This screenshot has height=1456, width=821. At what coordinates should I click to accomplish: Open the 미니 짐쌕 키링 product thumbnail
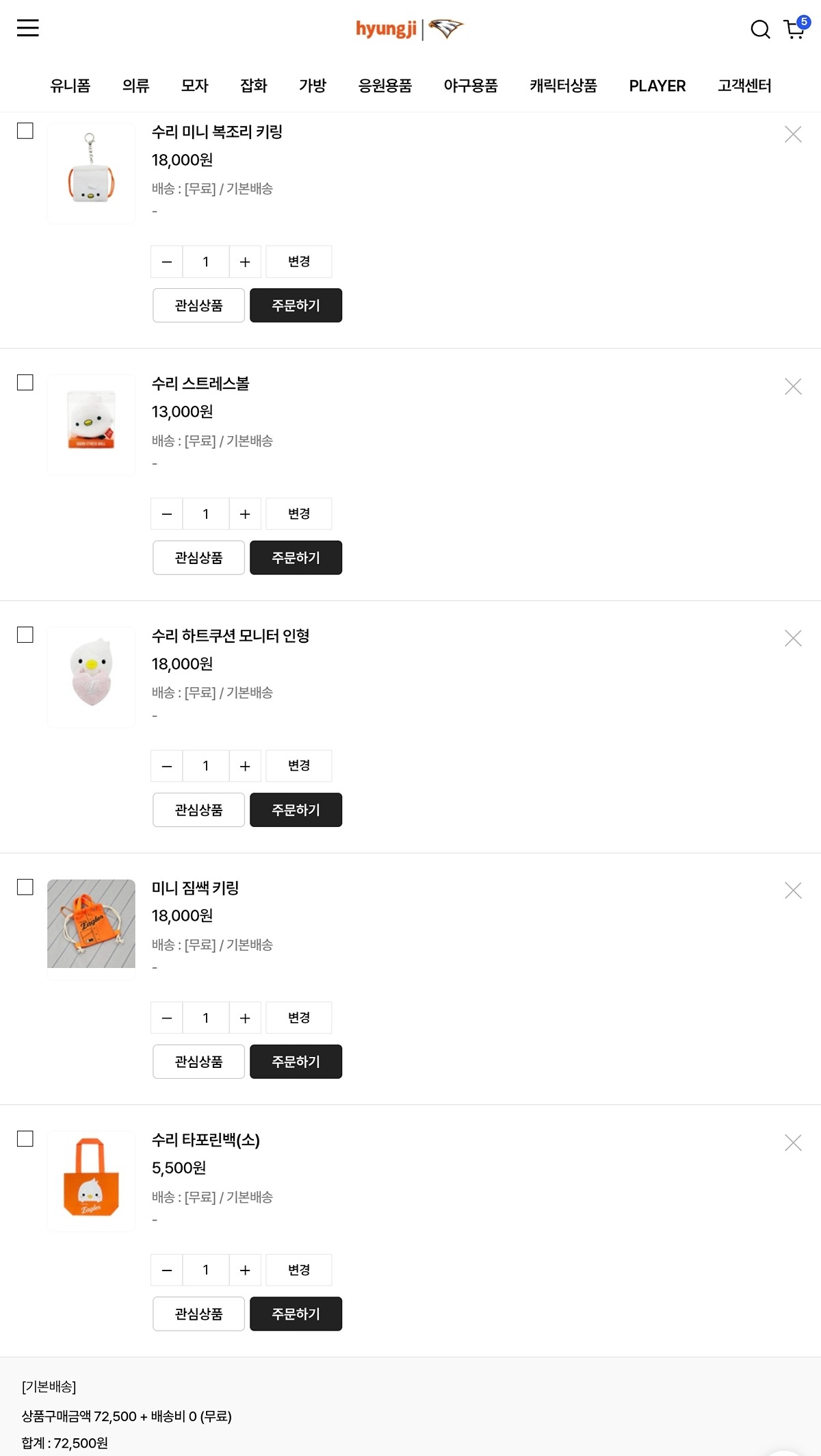point(91,923)
